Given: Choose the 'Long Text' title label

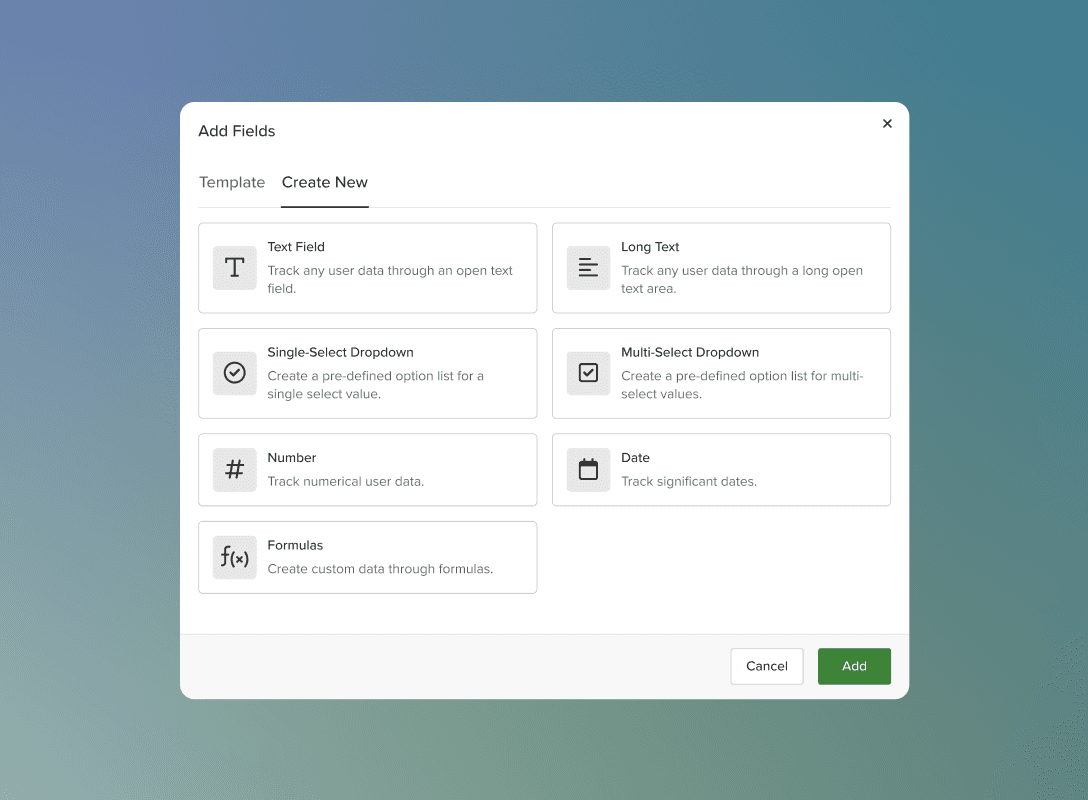Looking at the screenshot, I should (x=650, y=247).
